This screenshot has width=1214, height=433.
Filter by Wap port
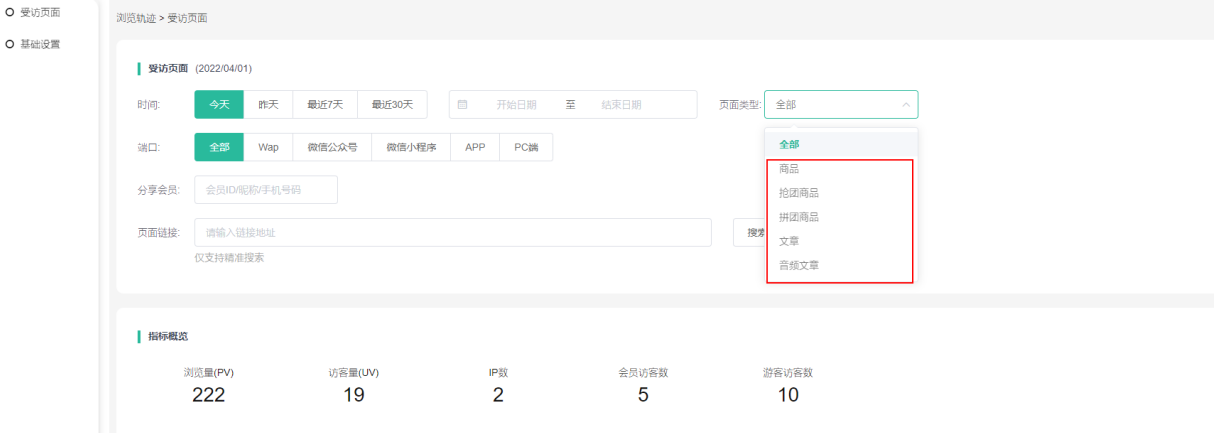pos(268,147)
